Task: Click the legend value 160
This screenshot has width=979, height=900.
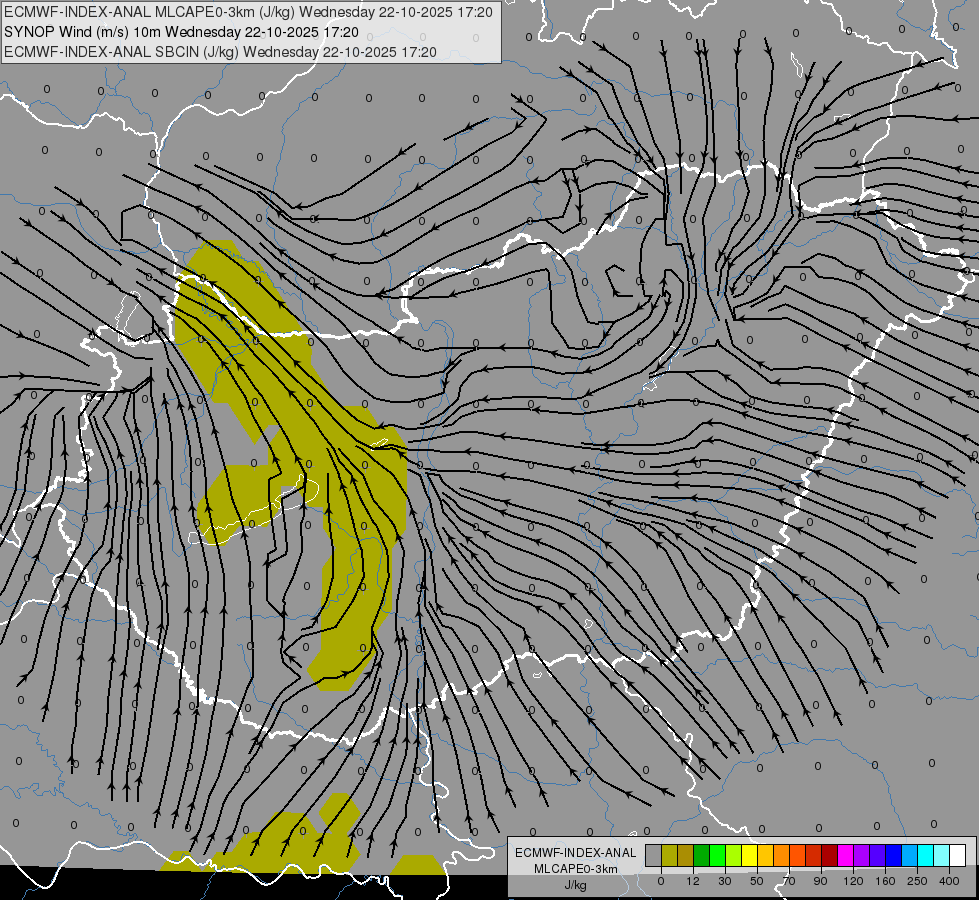Action: click(x=885, y=881)
